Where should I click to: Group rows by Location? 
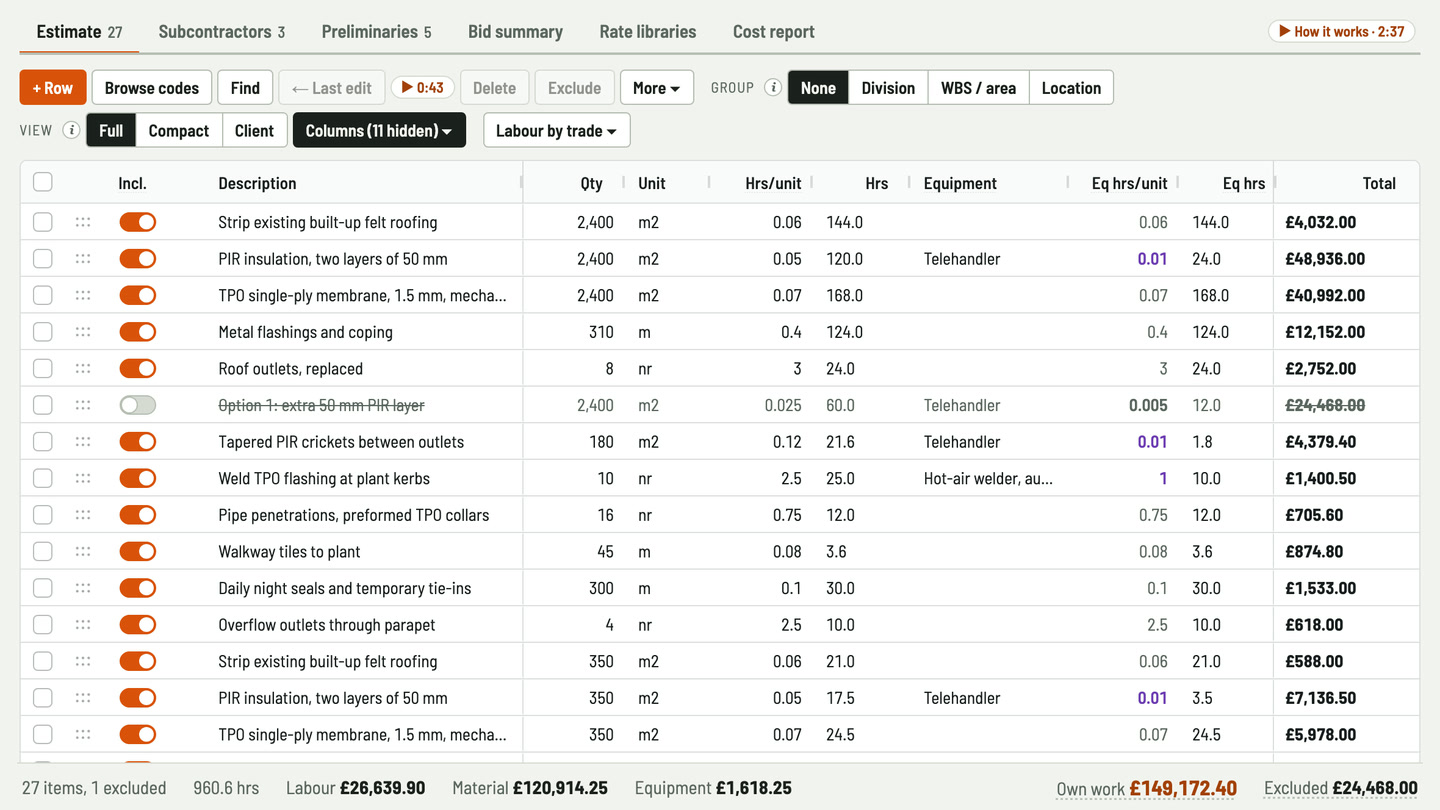(x=1071, y=88)
